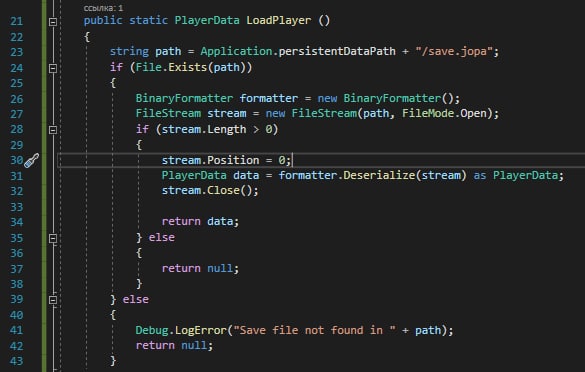This screenshot has height=372, width=585.
Task: Click 'new BinaryFormatter()' on line 26
Action: (x=386, y=98)
